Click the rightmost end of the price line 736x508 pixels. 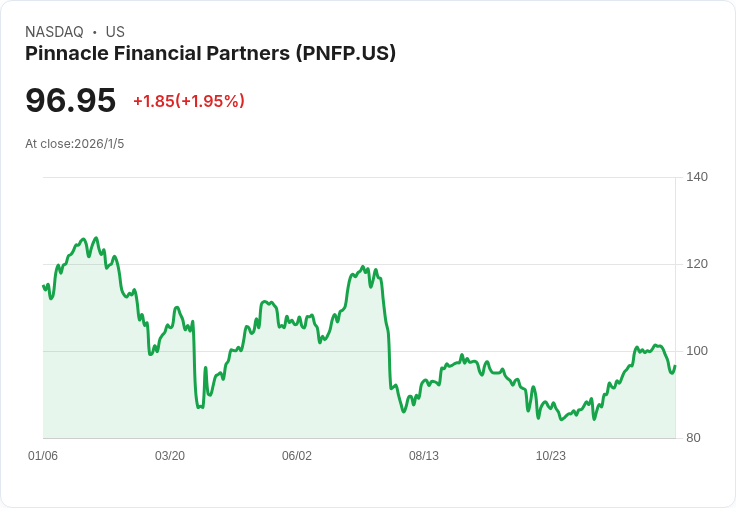pos(675,366)
